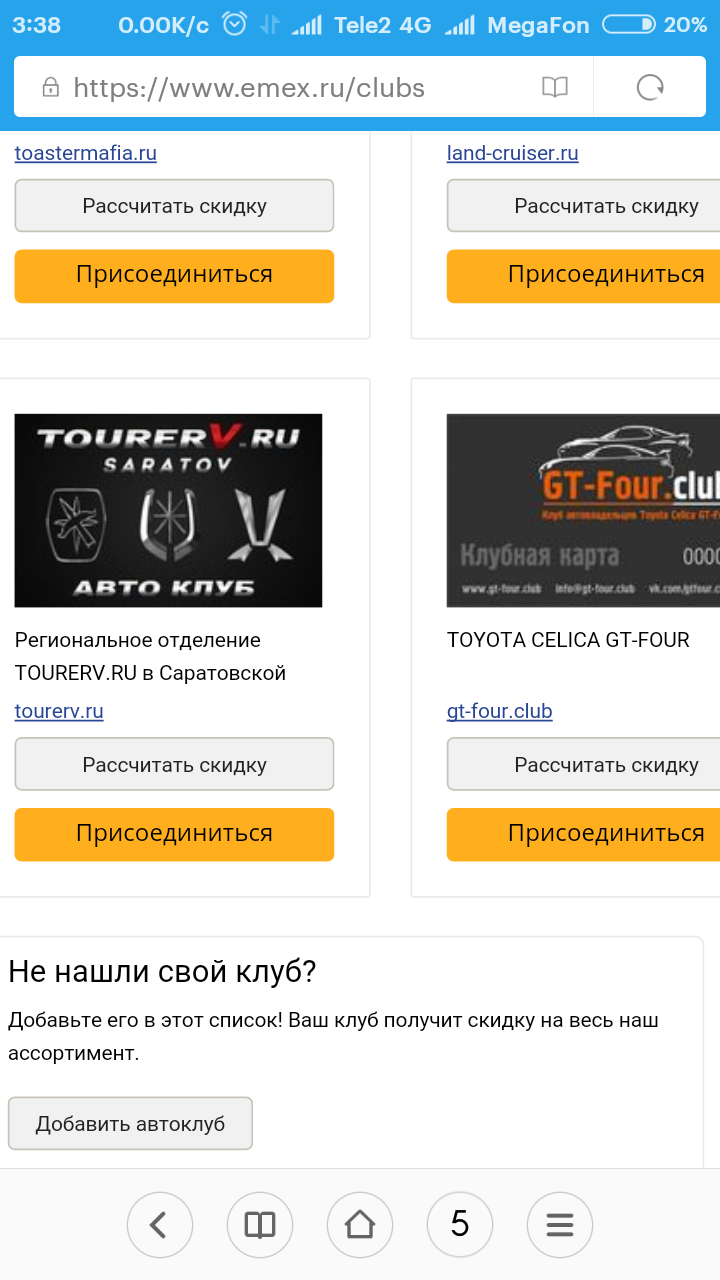
Task: Open the toastermafia.ru link
Action: coord(86,153)
